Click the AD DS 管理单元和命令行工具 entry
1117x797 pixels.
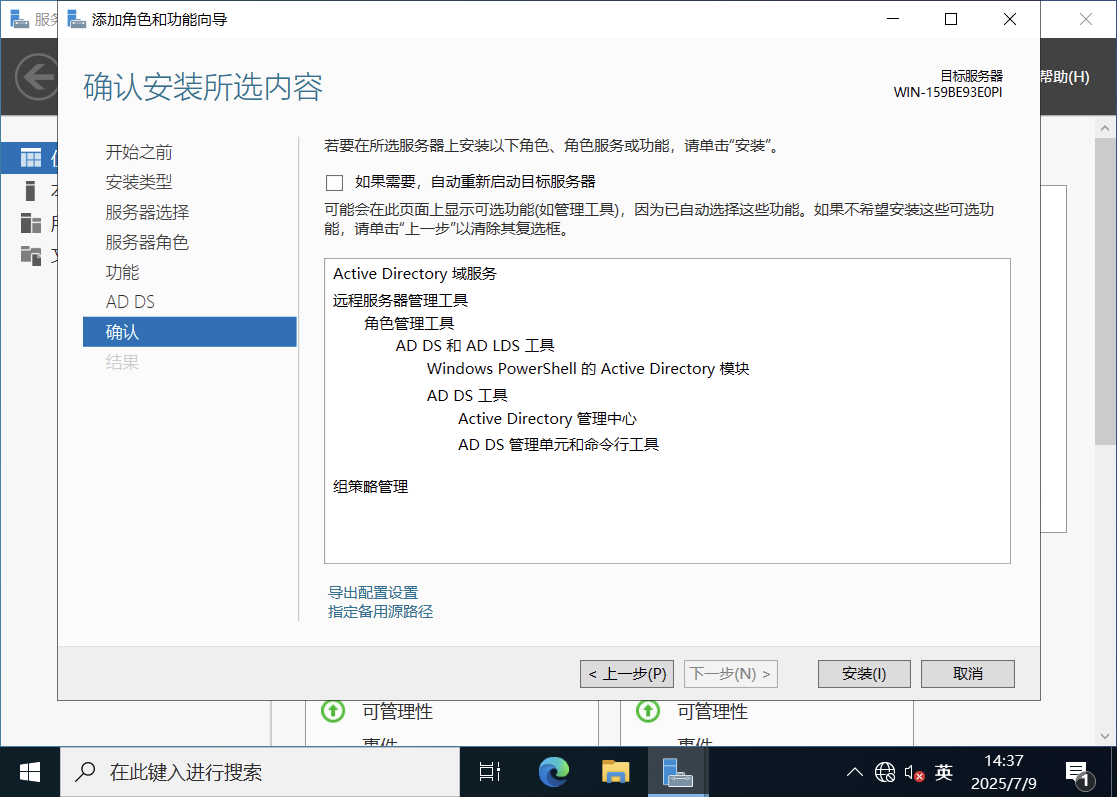[558, 444]
